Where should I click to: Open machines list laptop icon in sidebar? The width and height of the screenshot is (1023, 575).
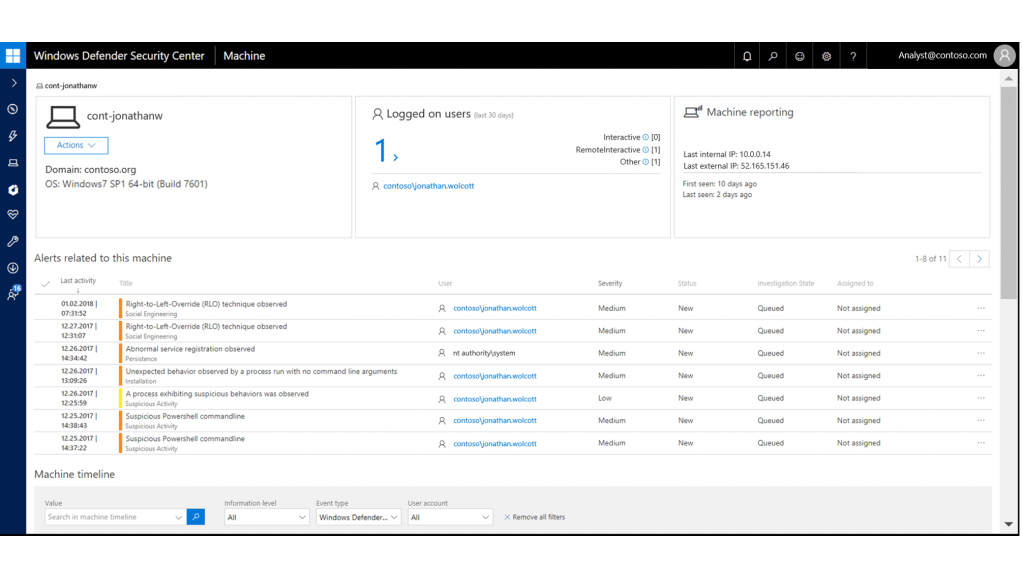(13, 162)
